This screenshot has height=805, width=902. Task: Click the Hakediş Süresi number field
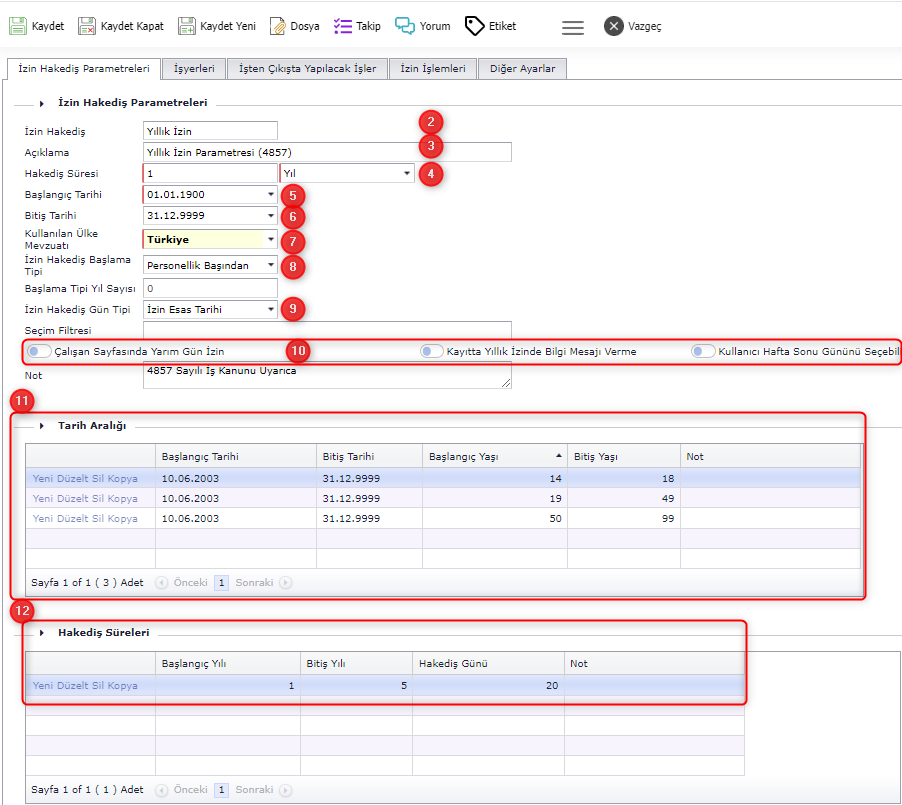pos(210,173)
